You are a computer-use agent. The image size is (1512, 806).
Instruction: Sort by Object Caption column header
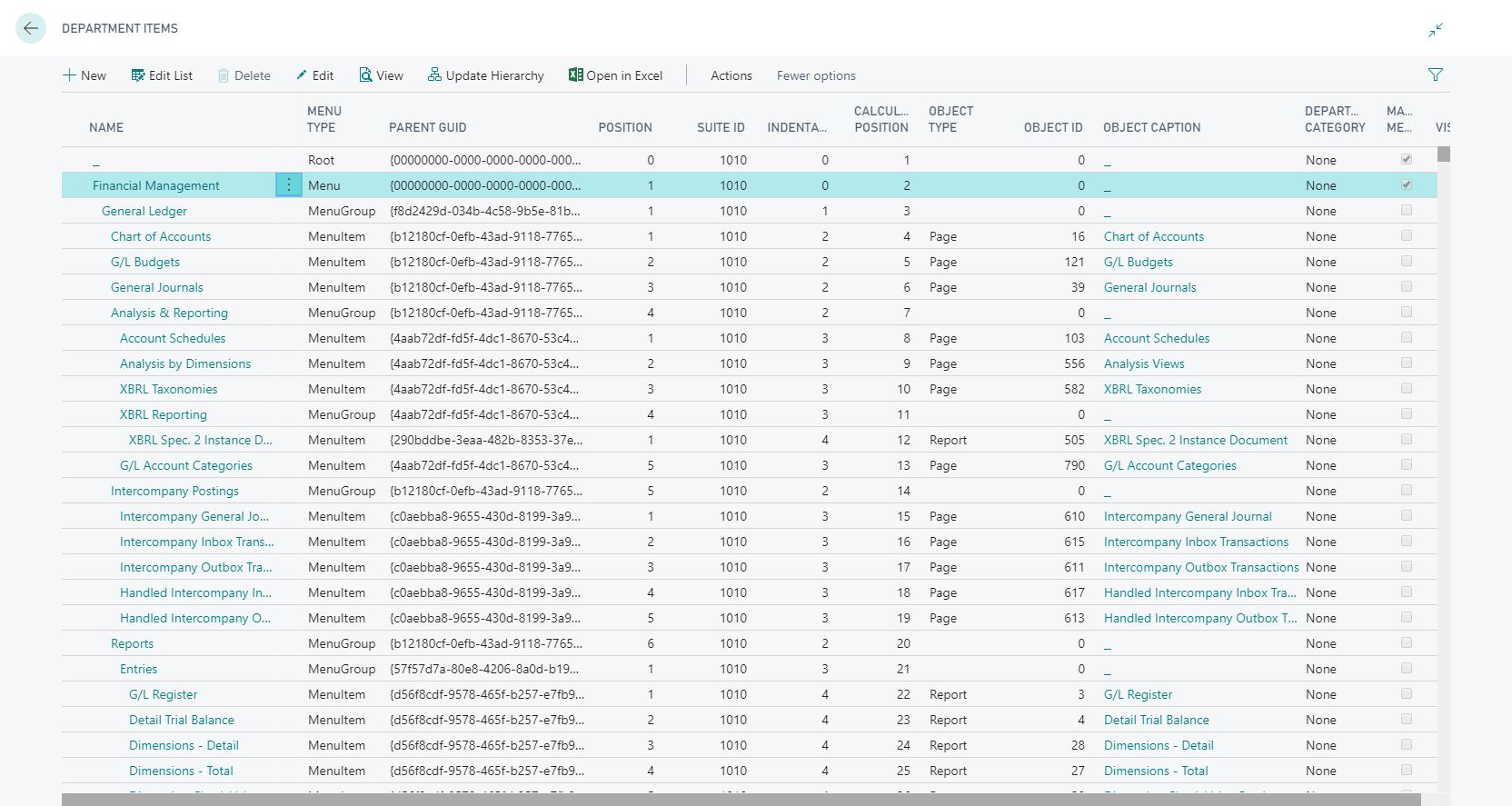point(1152,127)
